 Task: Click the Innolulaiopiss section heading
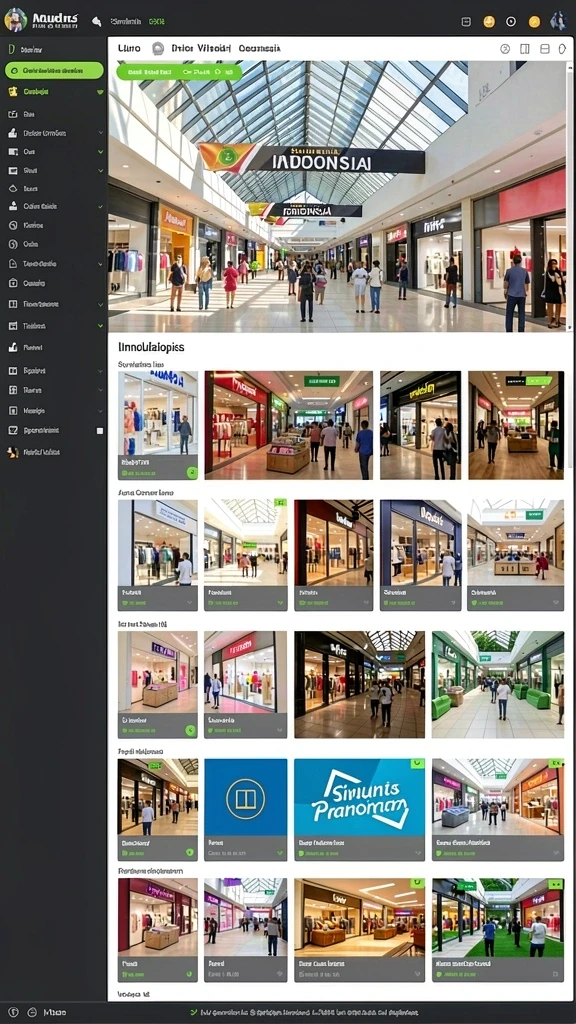point(152,346)
